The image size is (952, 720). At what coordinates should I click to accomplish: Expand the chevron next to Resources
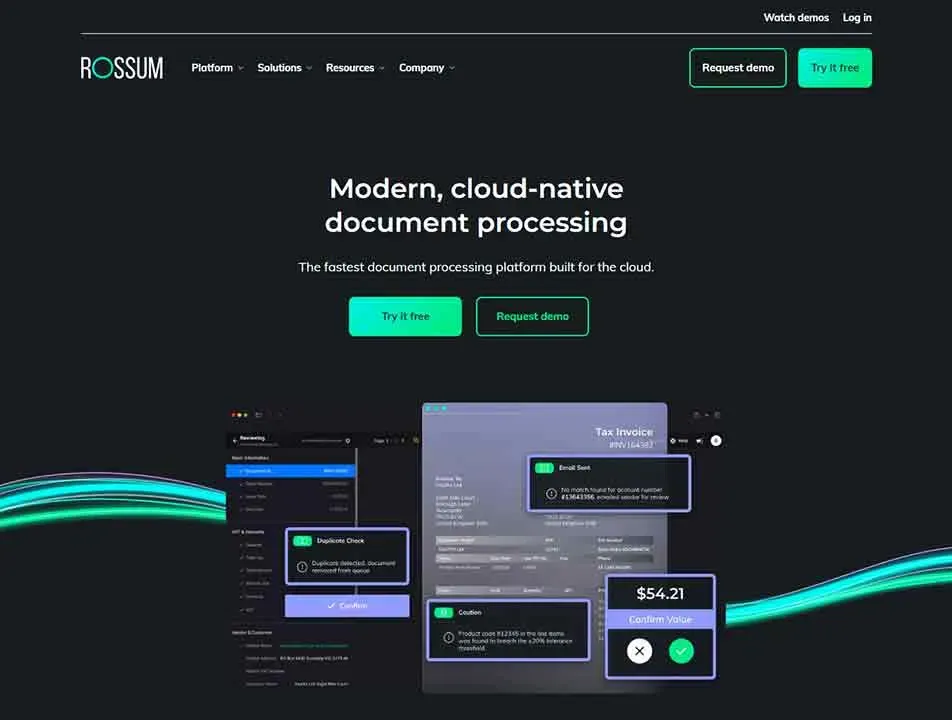[382, 68]
